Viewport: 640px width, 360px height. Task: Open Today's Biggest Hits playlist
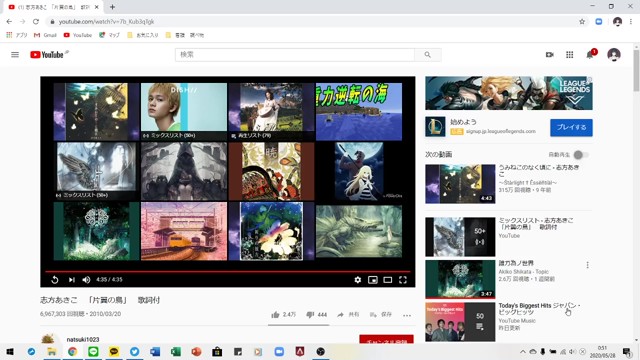coord(539,309)
